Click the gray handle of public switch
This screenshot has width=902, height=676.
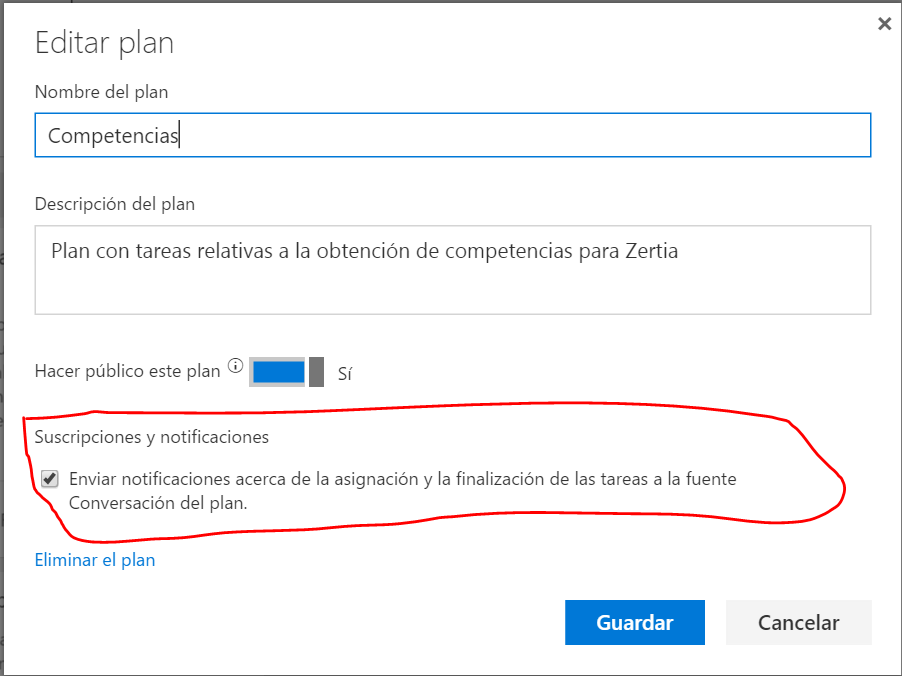click(316, 372)
